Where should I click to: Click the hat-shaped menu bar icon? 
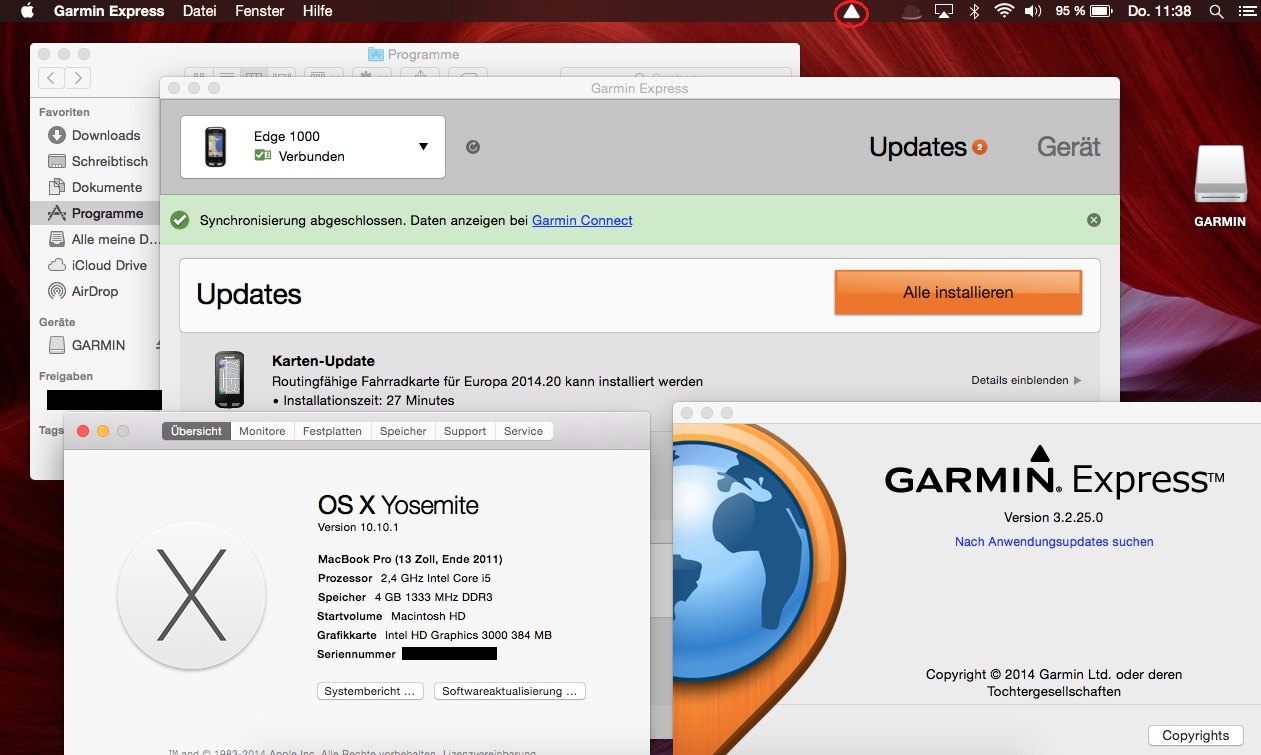pos(911,12)
